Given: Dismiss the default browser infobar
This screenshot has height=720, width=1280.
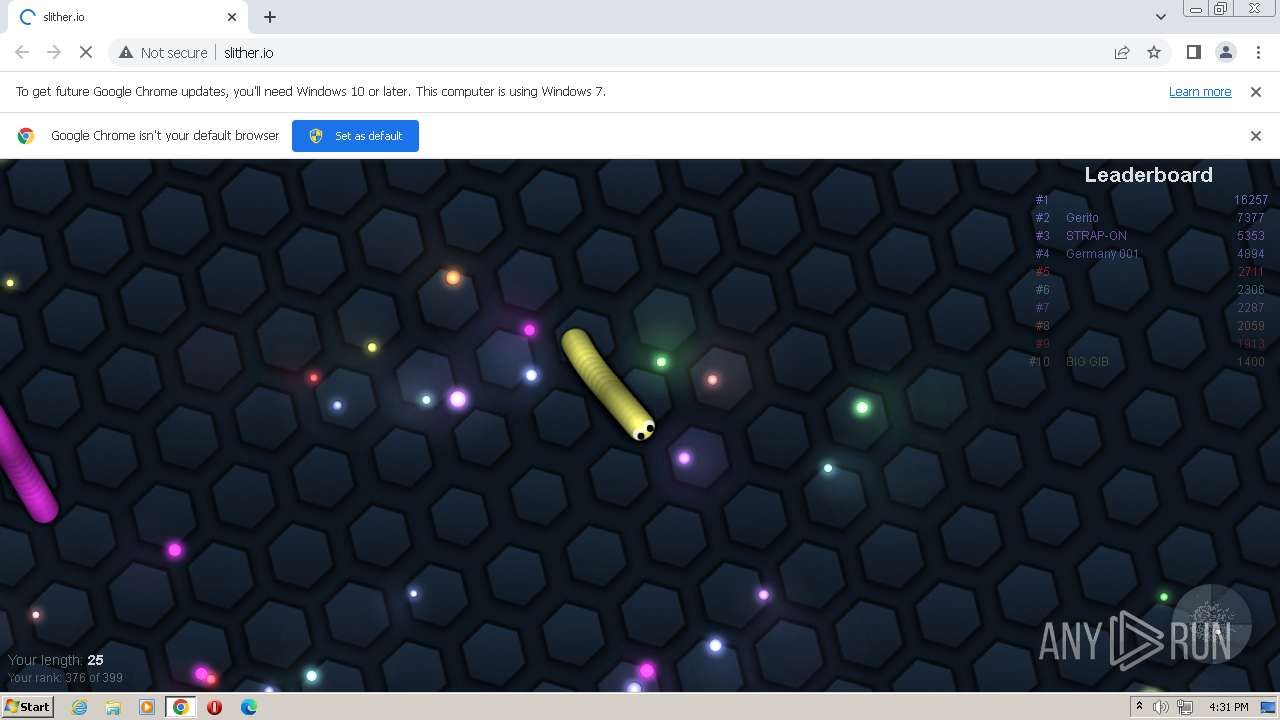Looking at the screenshot, I should [x=1256, y=136].
